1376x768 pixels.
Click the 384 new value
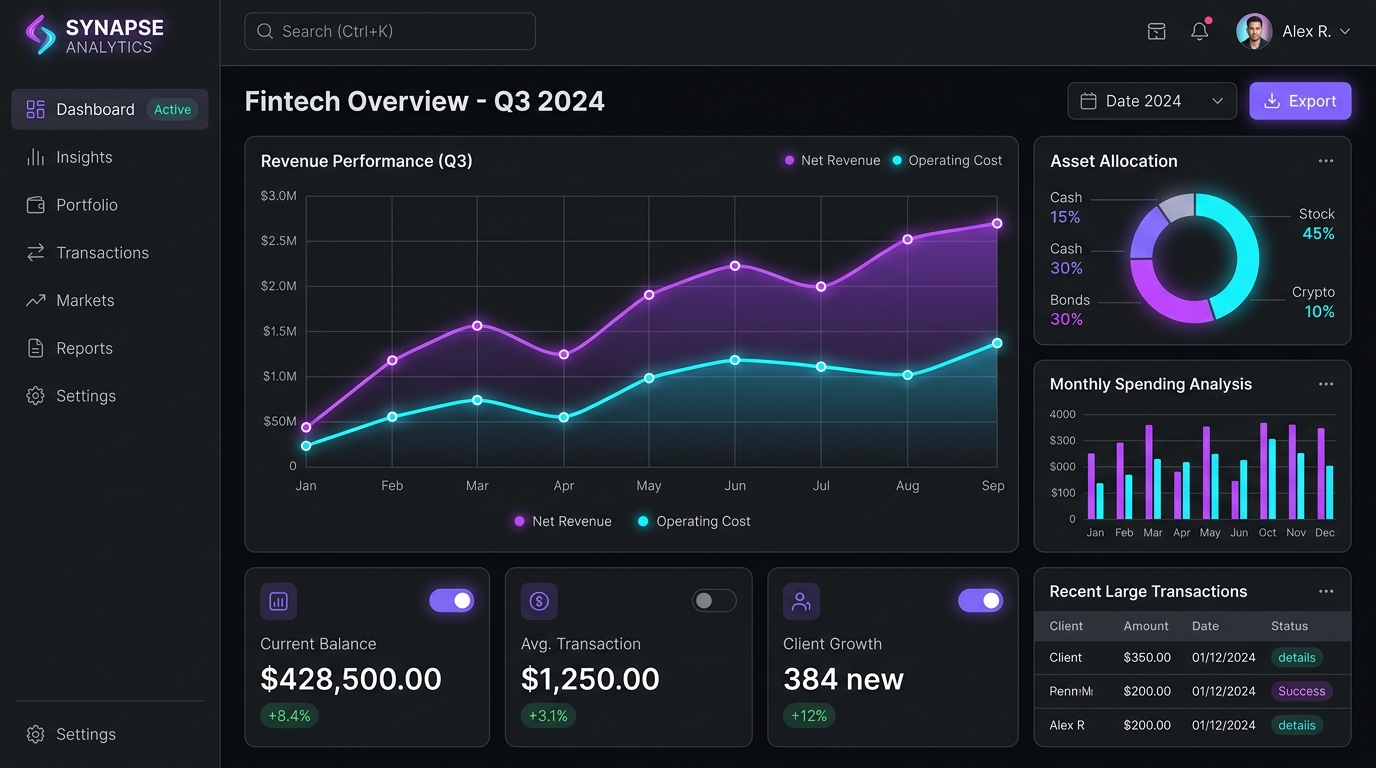click(843, 679)
